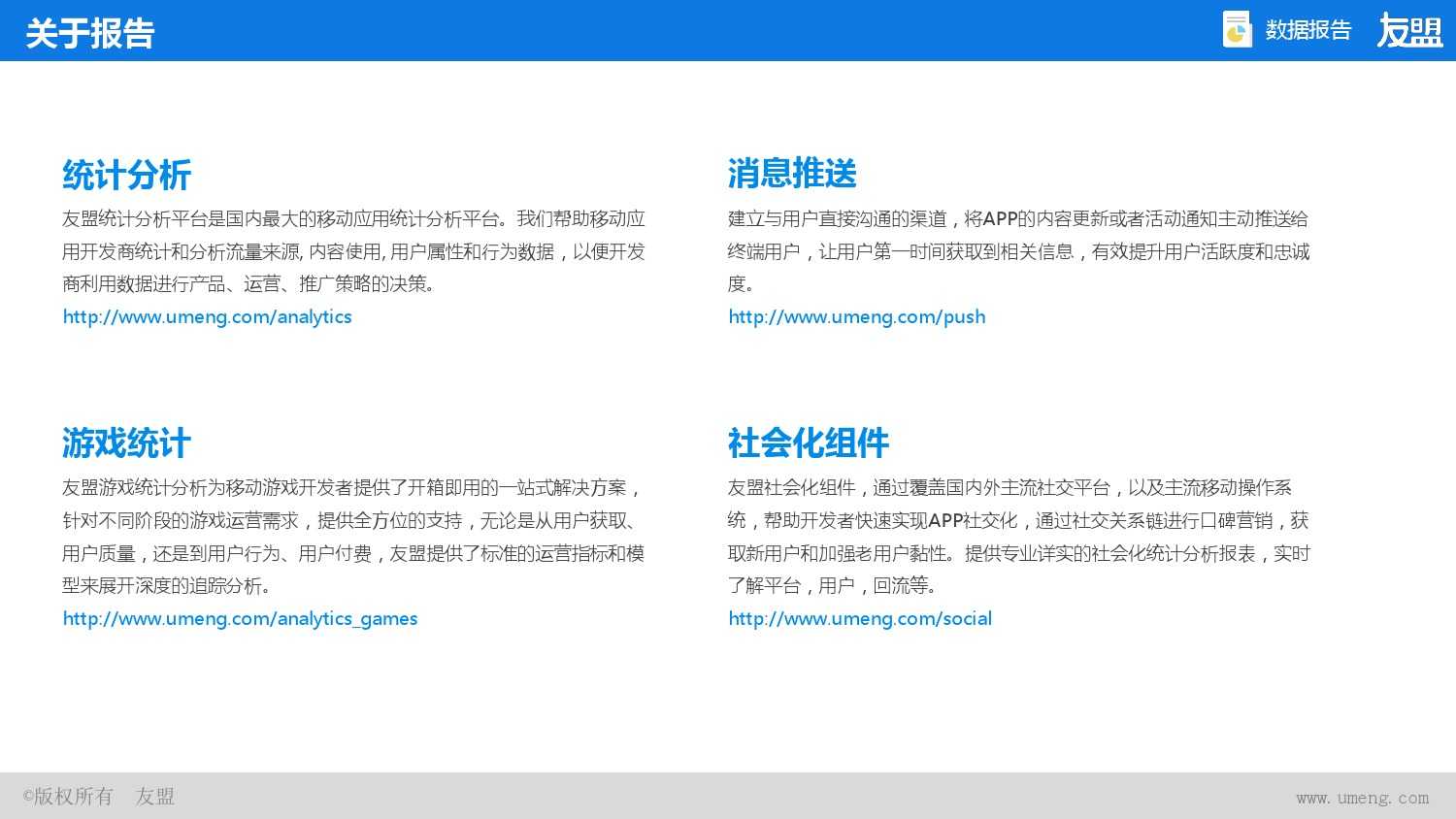Click the 友盟 logo in the header
The height and width of the screenshot is (819, 1456).
pos(1409,31)
